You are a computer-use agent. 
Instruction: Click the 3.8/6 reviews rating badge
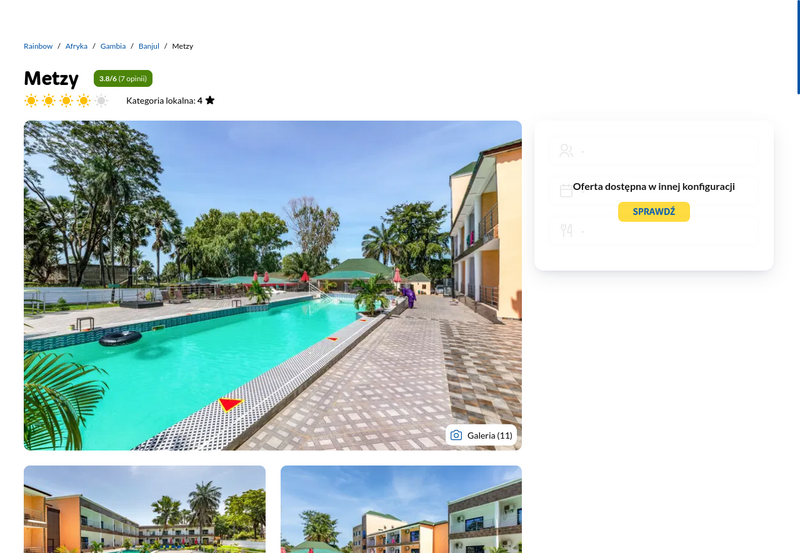point(123,79)
